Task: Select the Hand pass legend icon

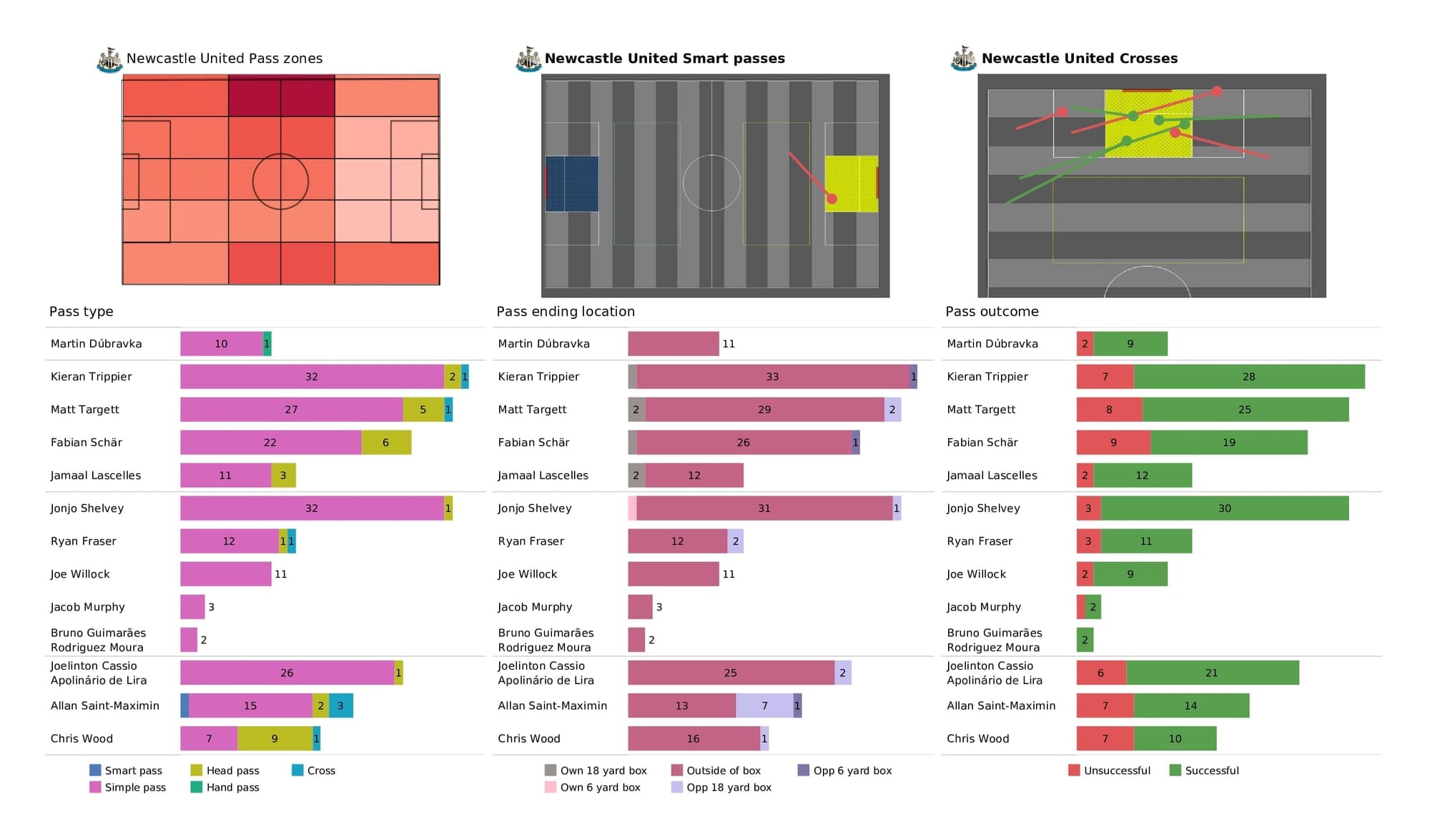Action: [x=199, y=790]
